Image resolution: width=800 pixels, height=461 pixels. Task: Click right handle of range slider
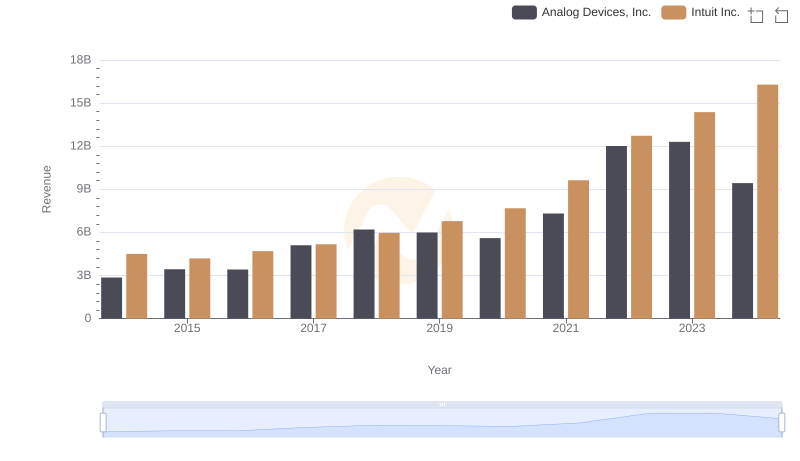[x=782, y=422]
